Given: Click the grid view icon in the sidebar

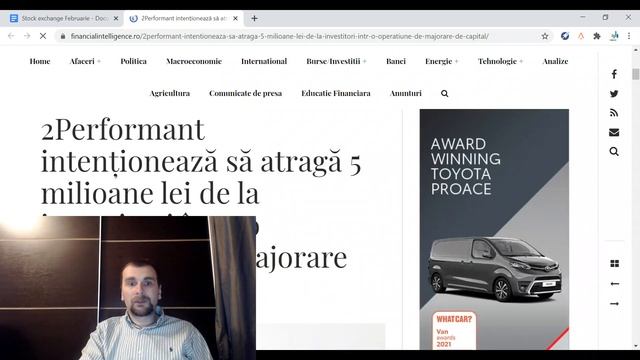Looking at the screenshot, I should click(x=614, y=264).
